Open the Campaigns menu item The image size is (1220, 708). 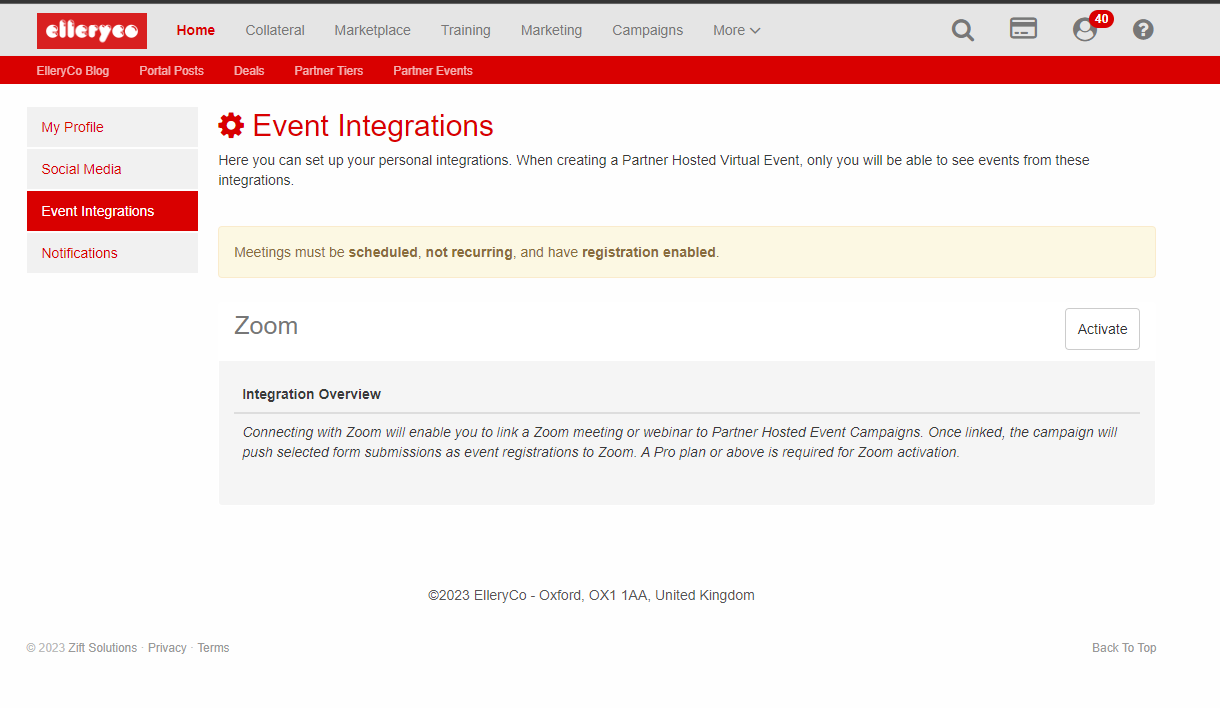coord(648,30)
